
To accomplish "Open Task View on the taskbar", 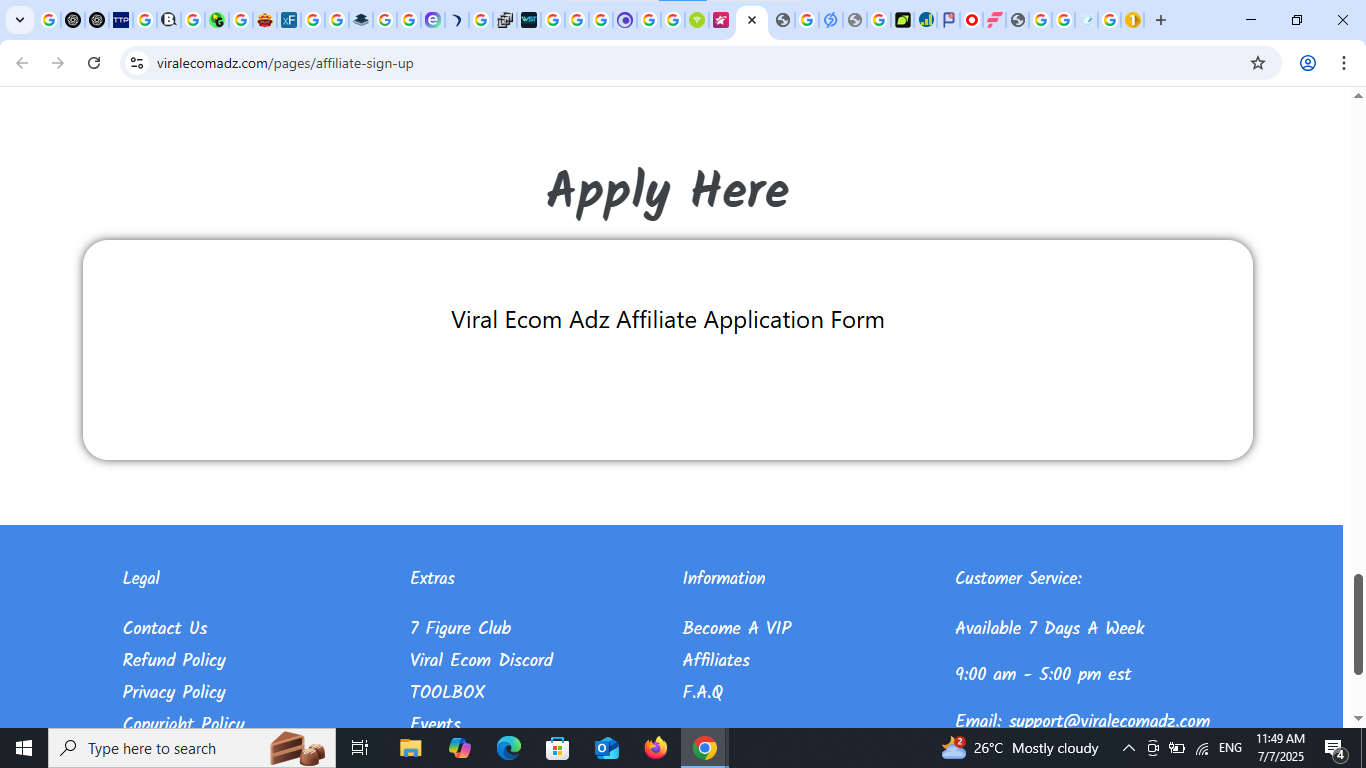I will [x=360, y=748].
